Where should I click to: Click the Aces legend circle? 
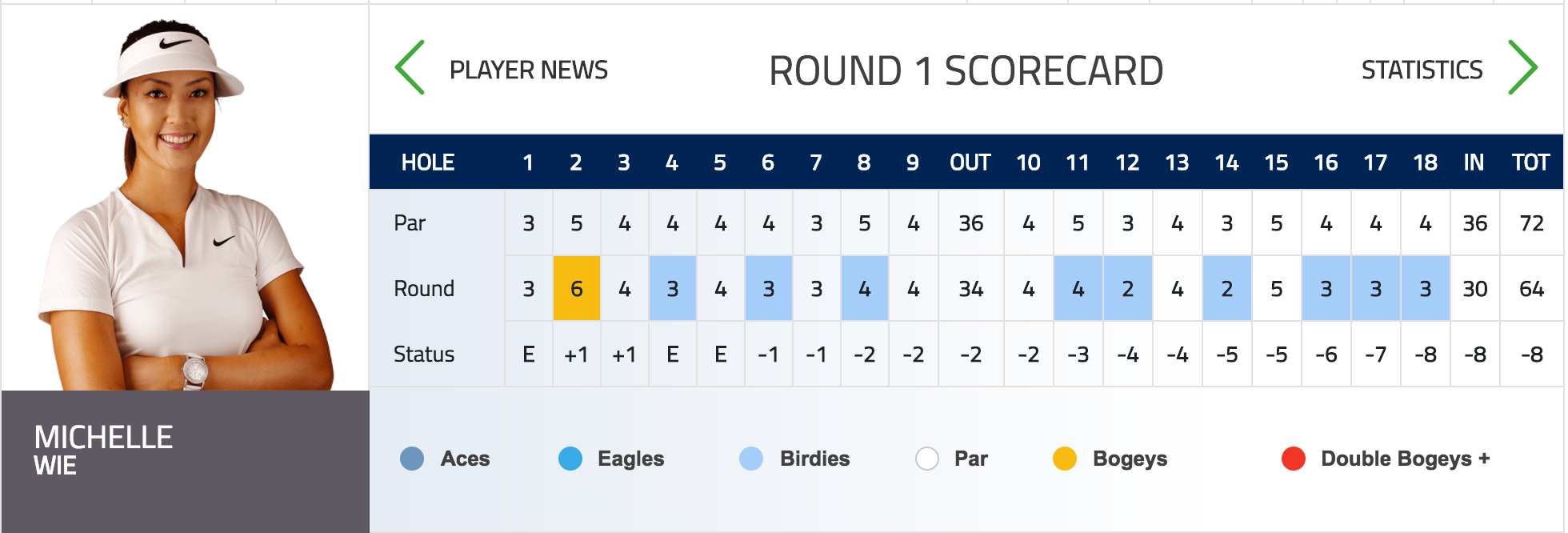point(412,459)
